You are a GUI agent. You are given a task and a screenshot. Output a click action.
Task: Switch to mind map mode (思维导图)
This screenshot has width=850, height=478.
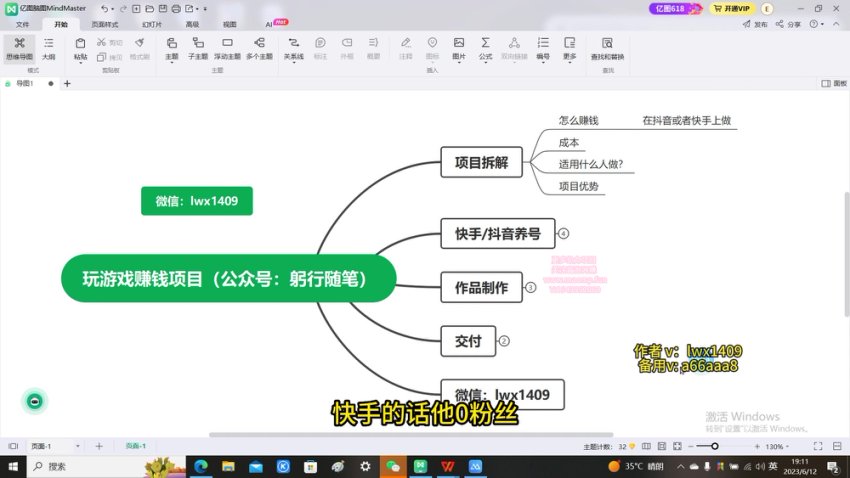pyautogui.click(x=19, y=48)
